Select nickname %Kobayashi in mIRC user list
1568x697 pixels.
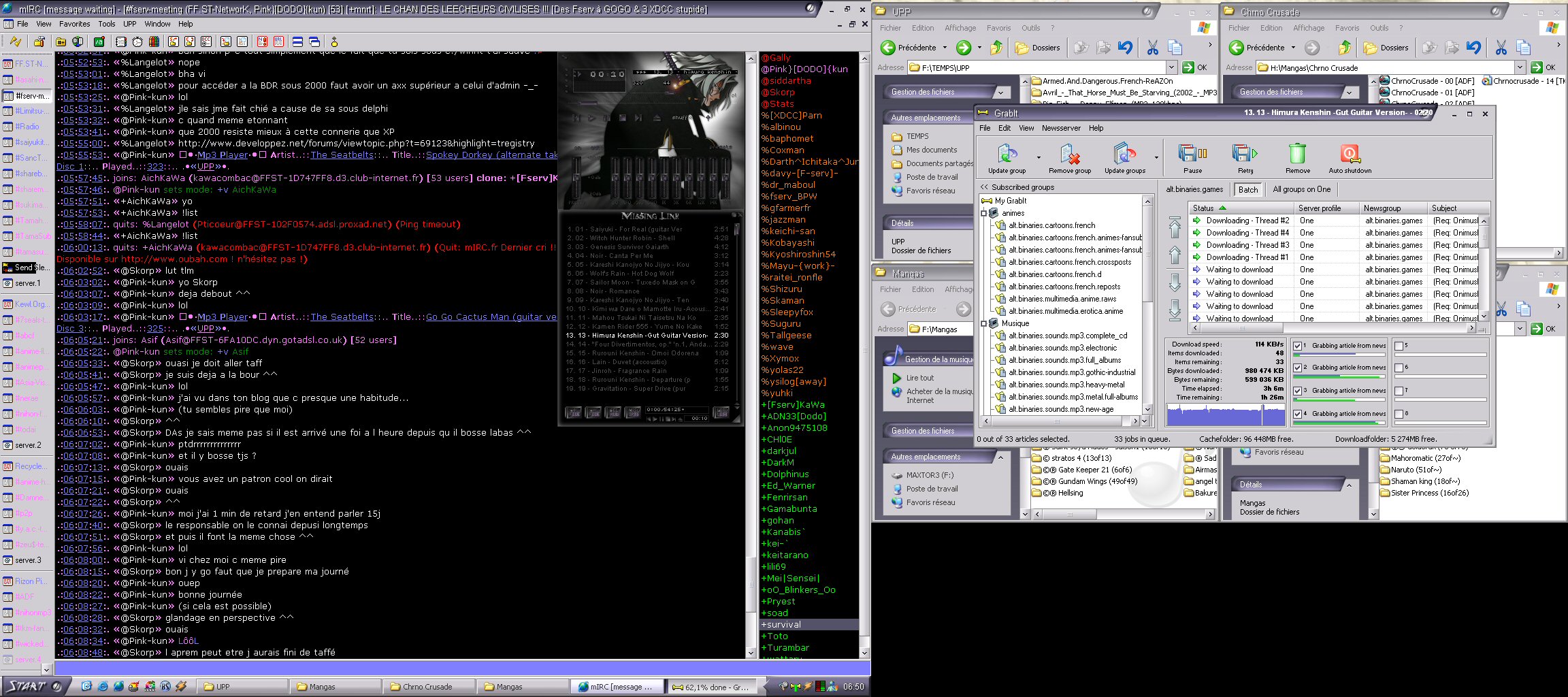[x=787, y=242]
